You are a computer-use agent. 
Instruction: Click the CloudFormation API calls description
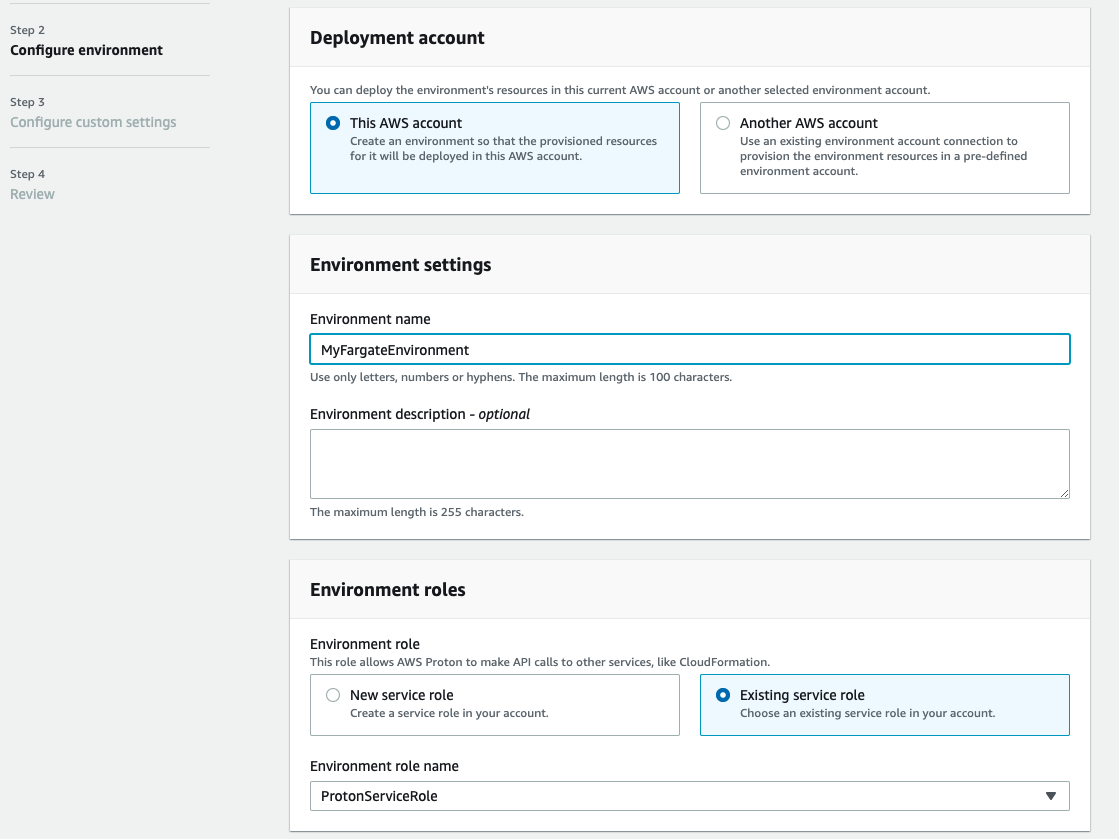(540, 662)
